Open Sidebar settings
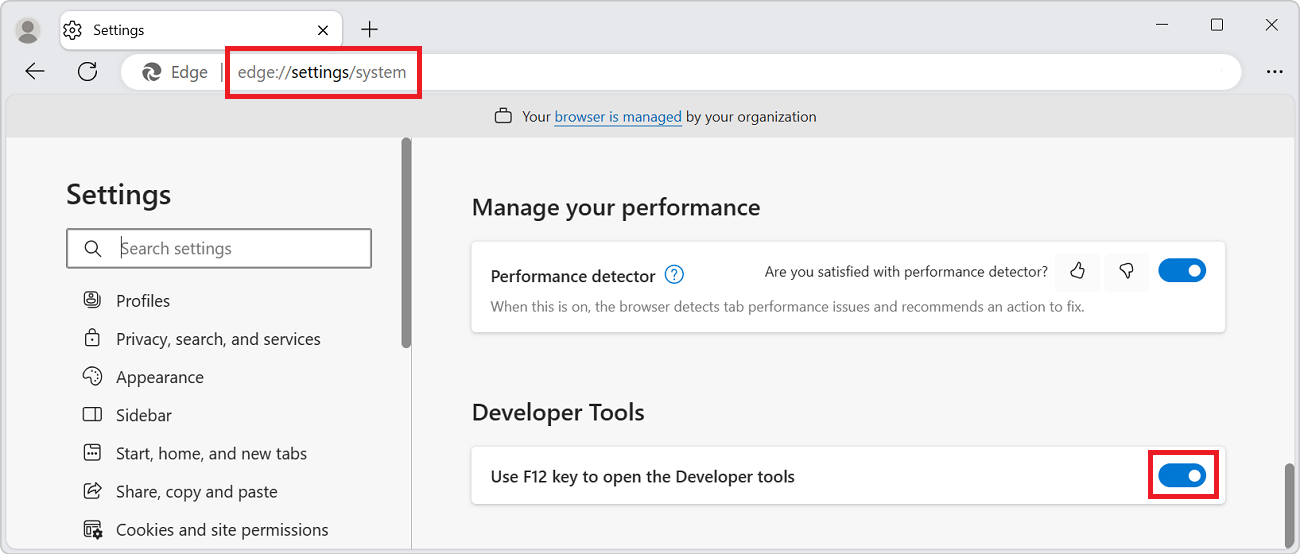 (144, 415)
